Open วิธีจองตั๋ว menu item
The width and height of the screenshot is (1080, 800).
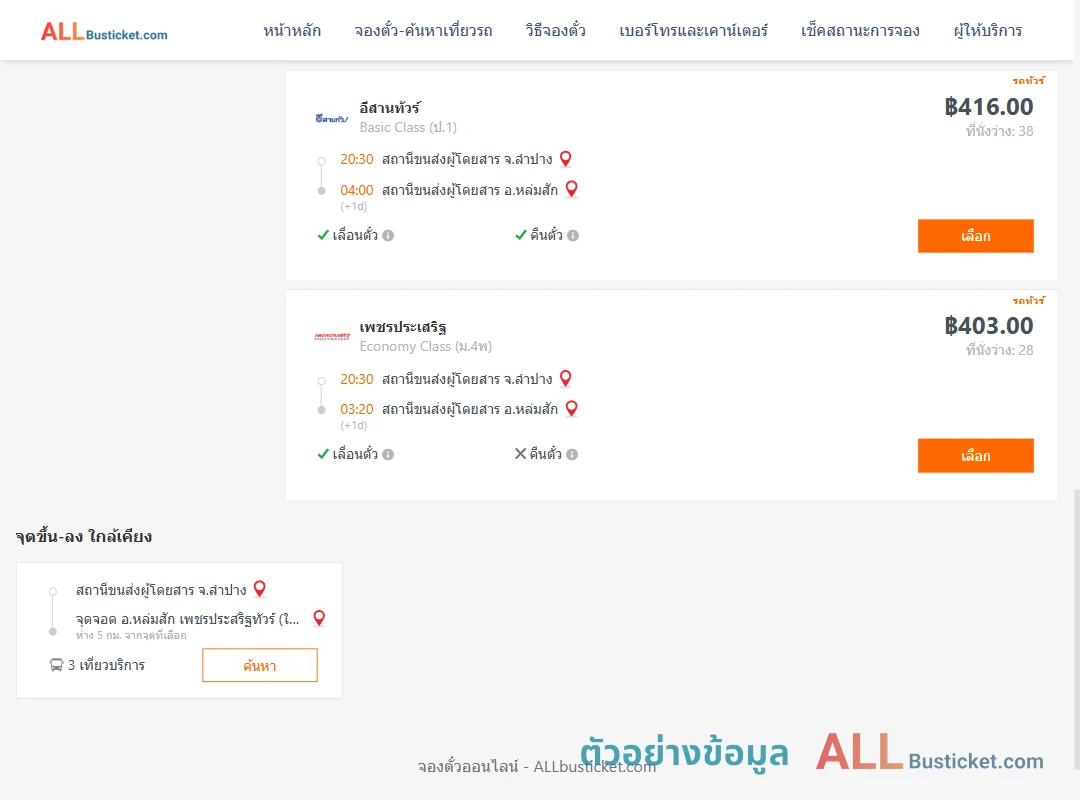(x=555, y=30)
